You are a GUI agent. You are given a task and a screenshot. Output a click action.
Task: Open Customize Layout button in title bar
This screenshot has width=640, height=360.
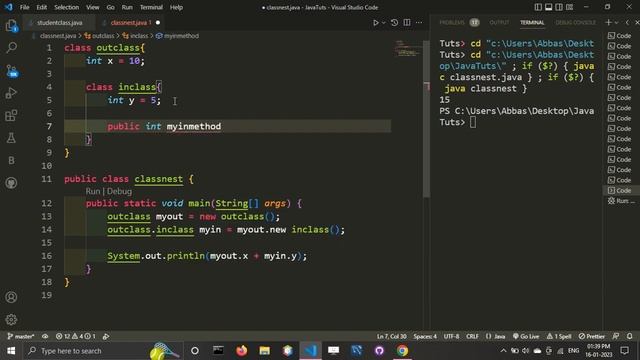[569, 7]
